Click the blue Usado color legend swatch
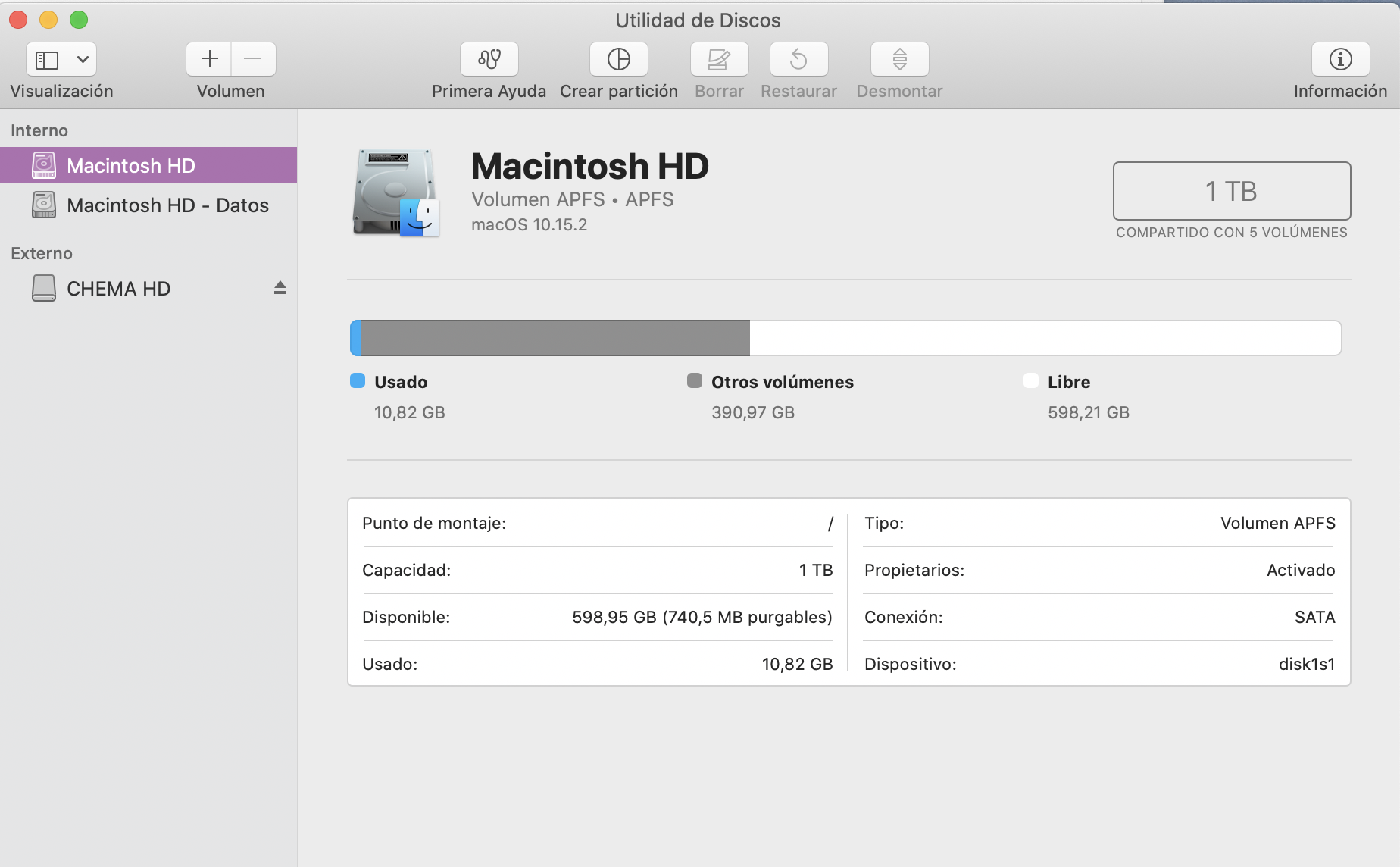Viewport: 1400px width, 867px height. [358, 380]
